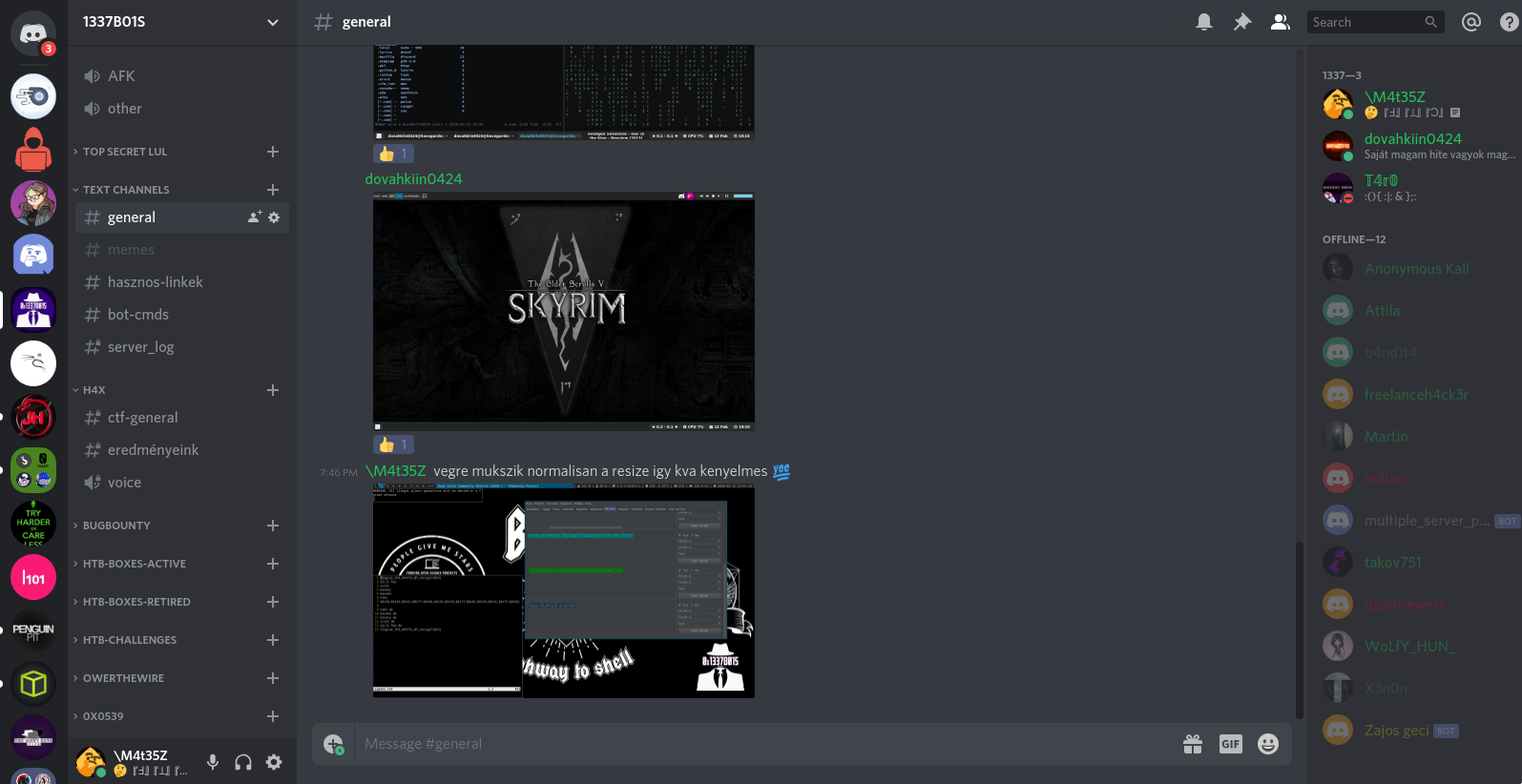Open the emoji picker
Viewport: 1522px width, 784px height.
point(1268,744)
